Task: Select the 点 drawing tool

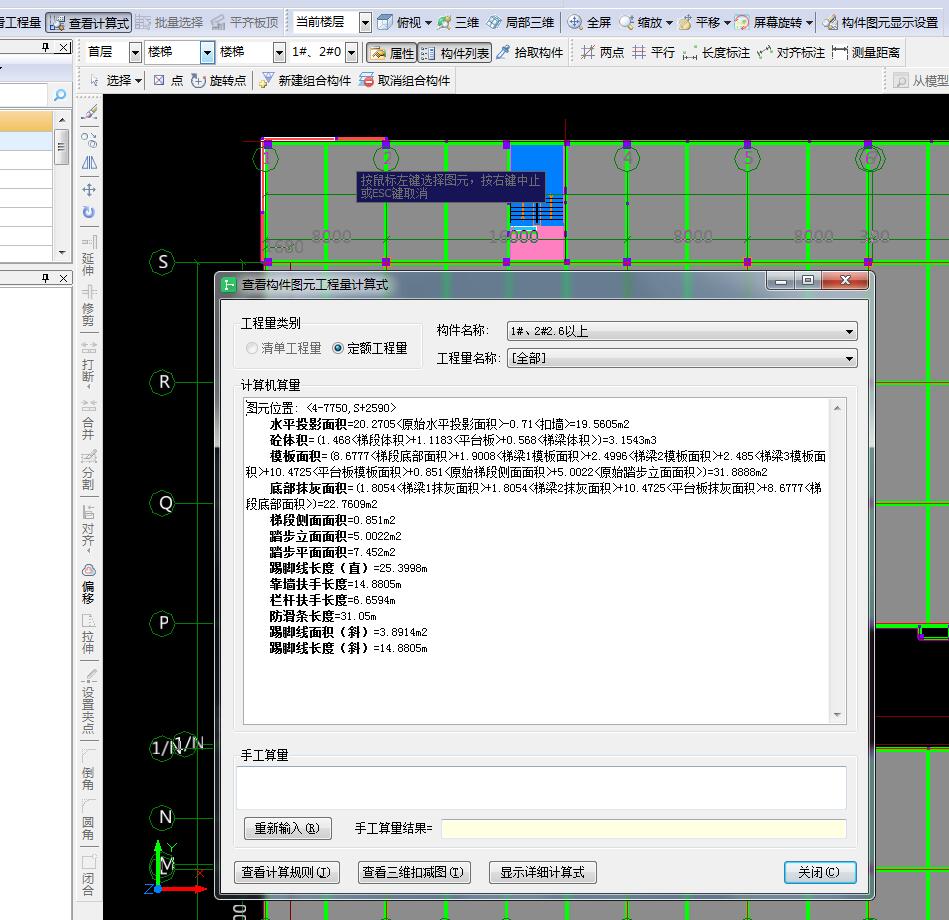Action: point(168,80)
